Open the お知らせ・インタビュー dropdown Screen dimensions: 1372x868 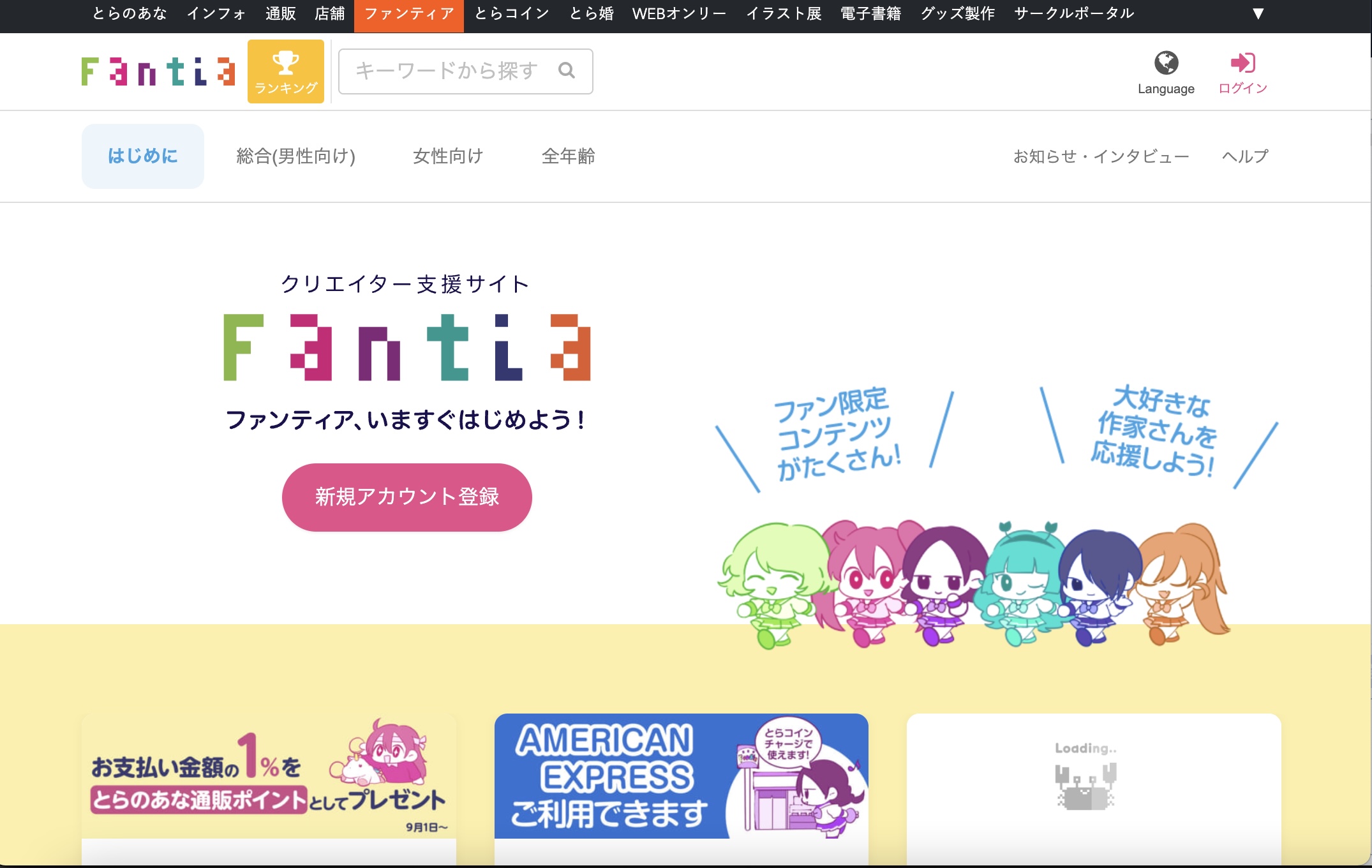(1101, 156)
